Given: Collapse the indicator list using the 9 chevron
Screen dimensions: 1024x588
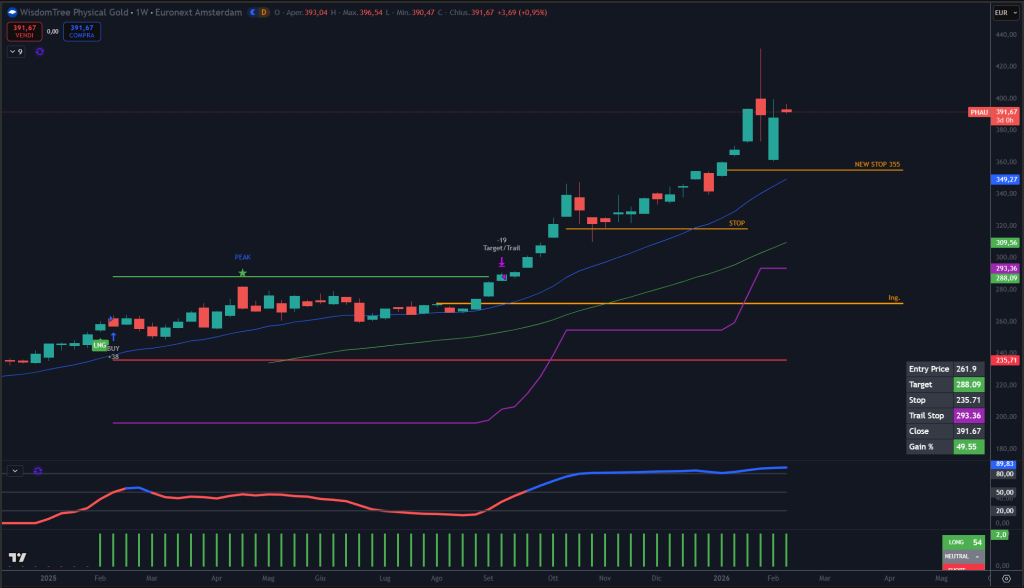Looking at the screenshot, I should 15,51.
